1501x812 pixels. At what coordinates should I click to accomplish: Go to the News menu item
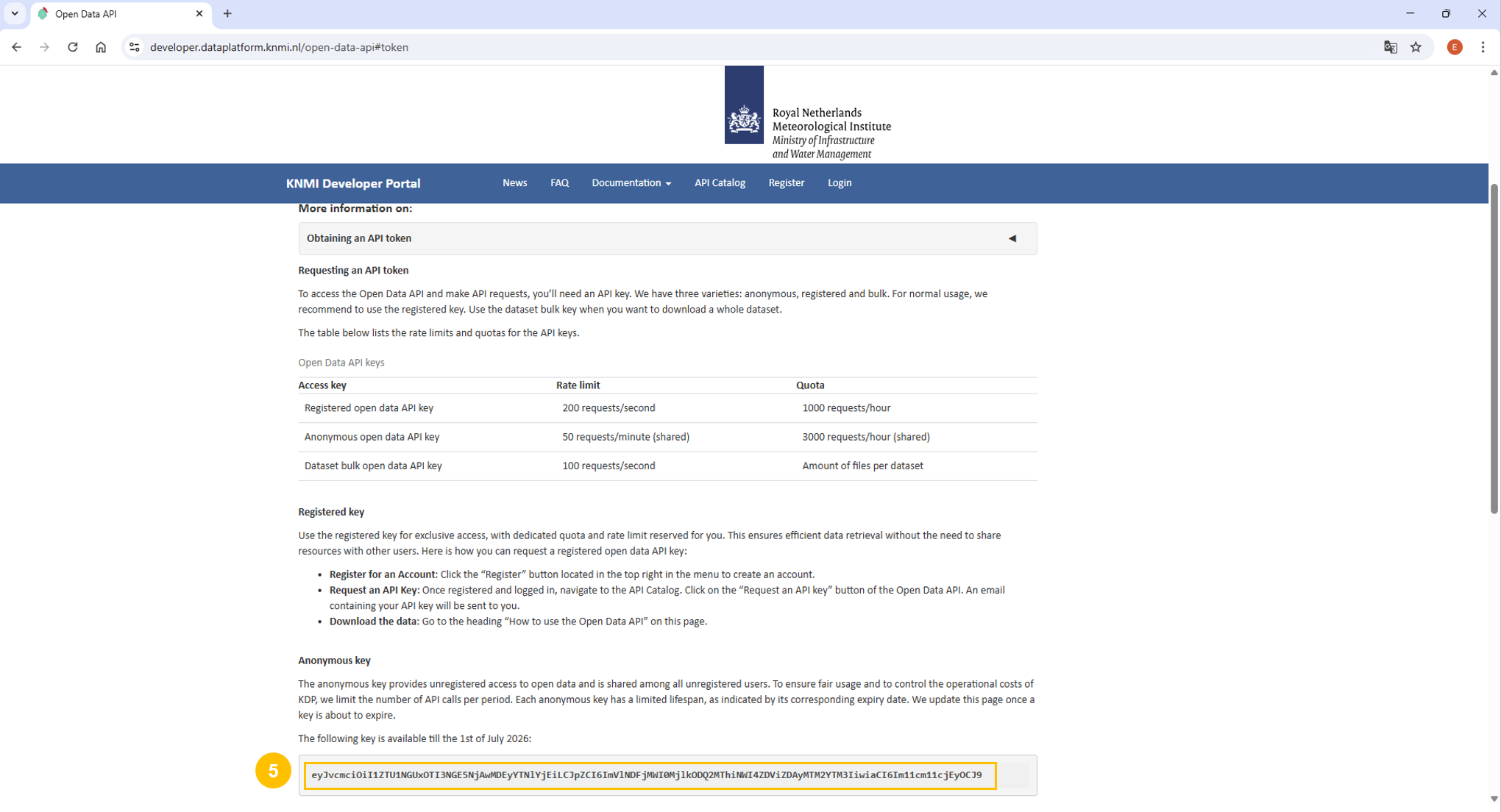[514, 183]
